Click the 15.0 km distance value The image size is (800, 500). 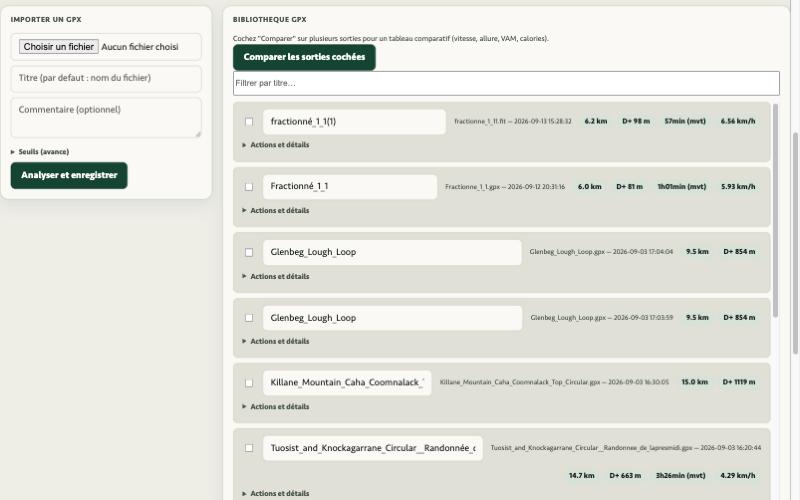(x=694, y=382)
